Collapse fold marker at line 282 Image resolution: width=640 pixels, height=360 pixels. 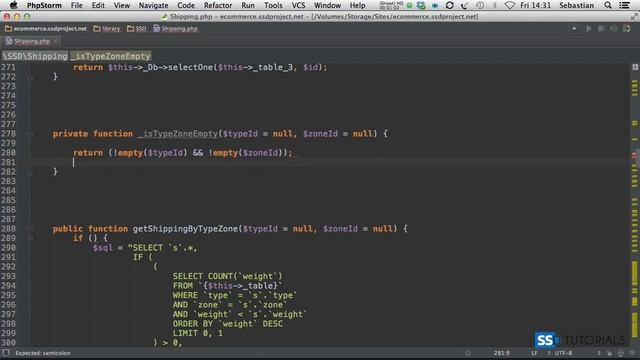(x=30, y=172)
